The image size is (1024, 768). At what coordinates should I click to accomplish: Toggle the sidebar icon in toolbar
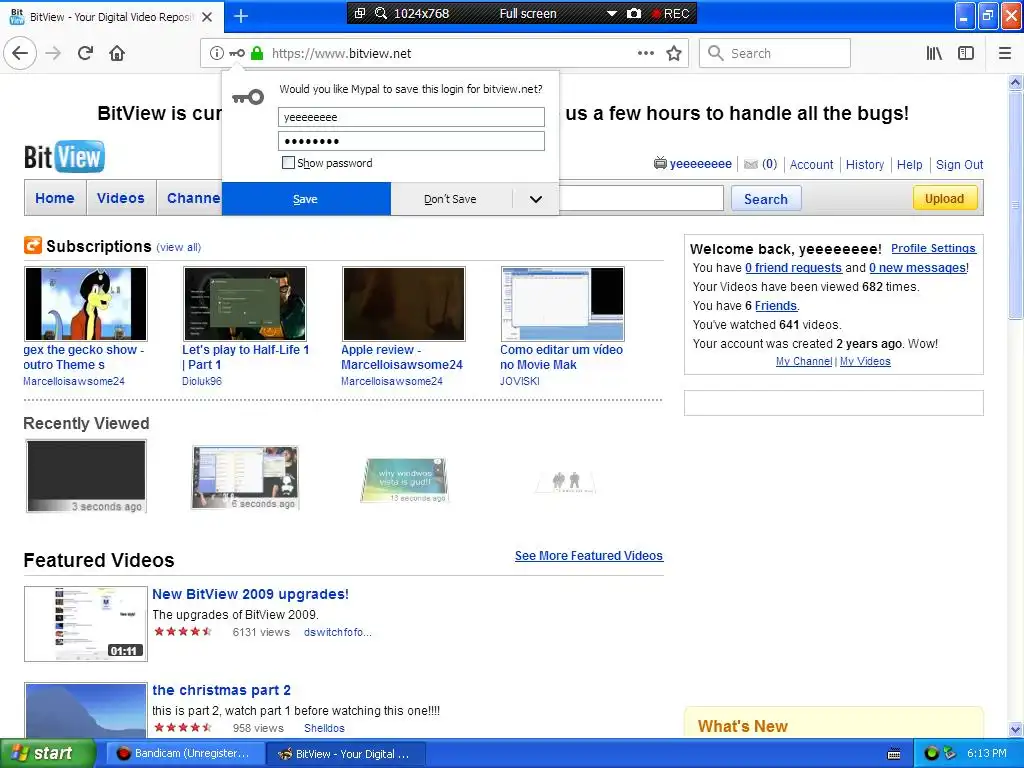tap(966, 53)
